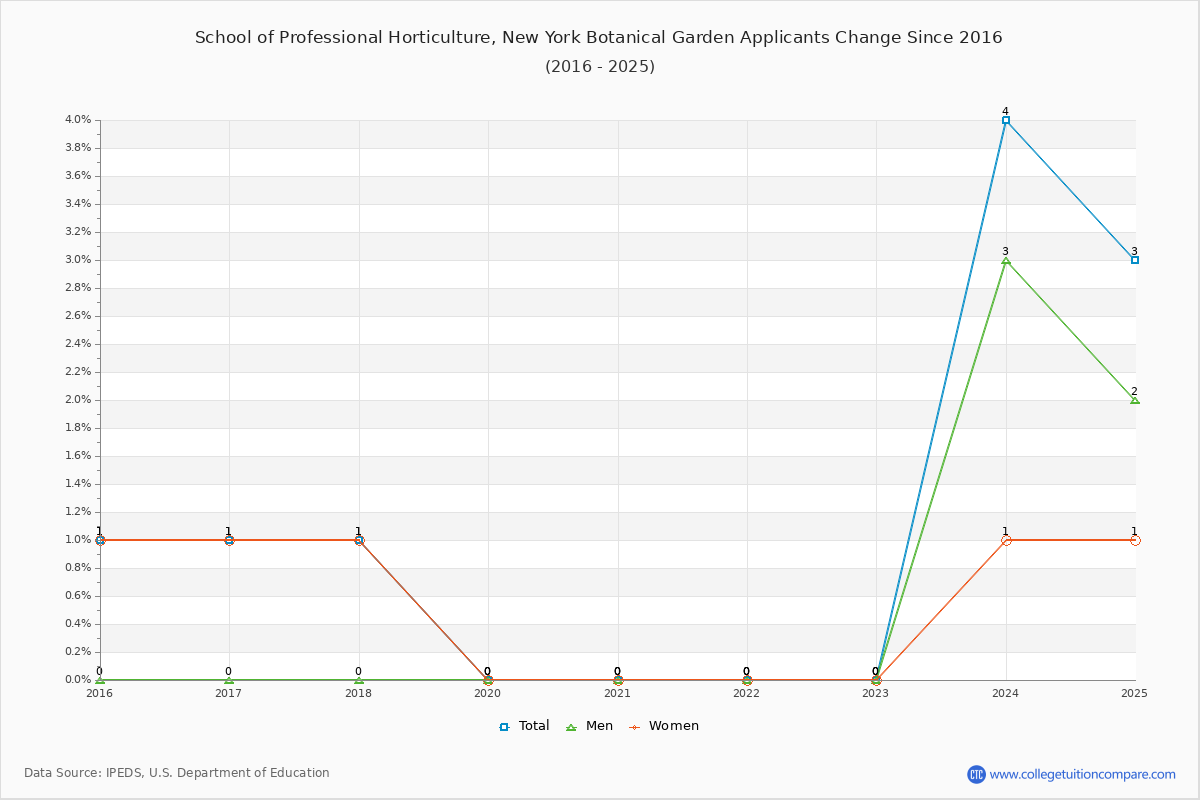Select the 2021 data point at zero
1200x800 pixels.
pos(618,680)
